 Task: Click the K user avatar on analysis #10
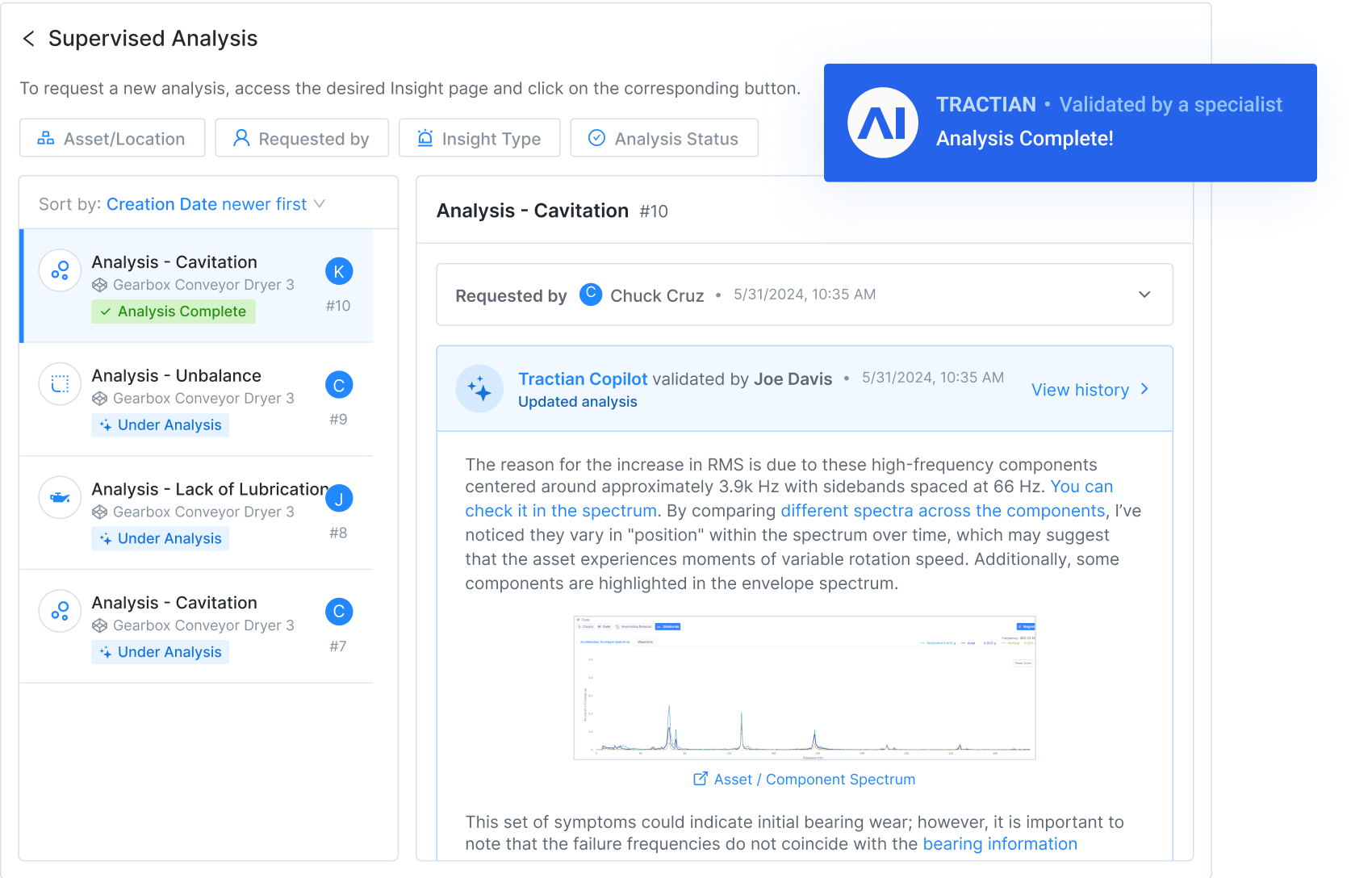[339, 272]
